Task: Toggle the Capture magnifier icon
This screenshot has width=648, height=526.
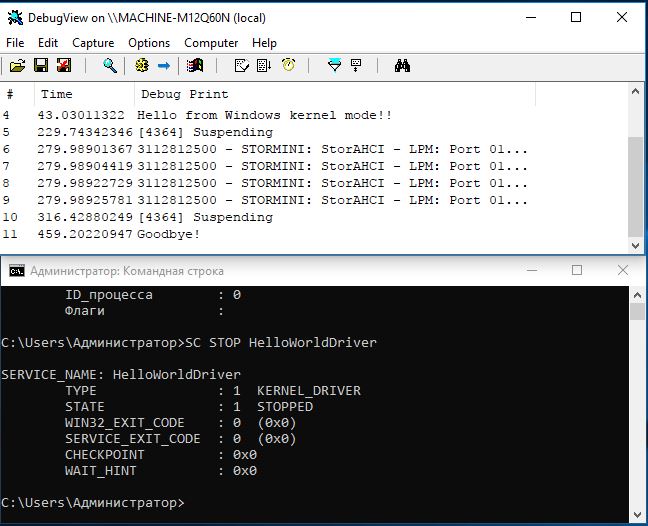Action: coord(110,65)
